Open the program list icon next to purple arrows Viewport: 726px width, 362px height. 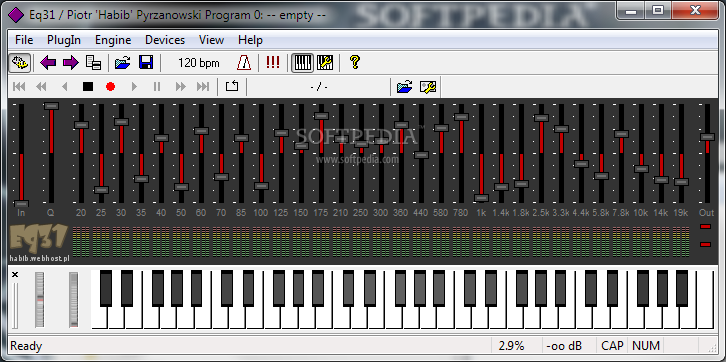(x=94, y=62)
